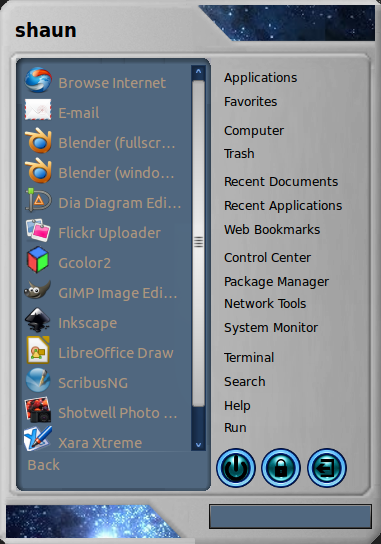Select the E-mail text entry
Viewport: 381px width, 544px height.
79,113
